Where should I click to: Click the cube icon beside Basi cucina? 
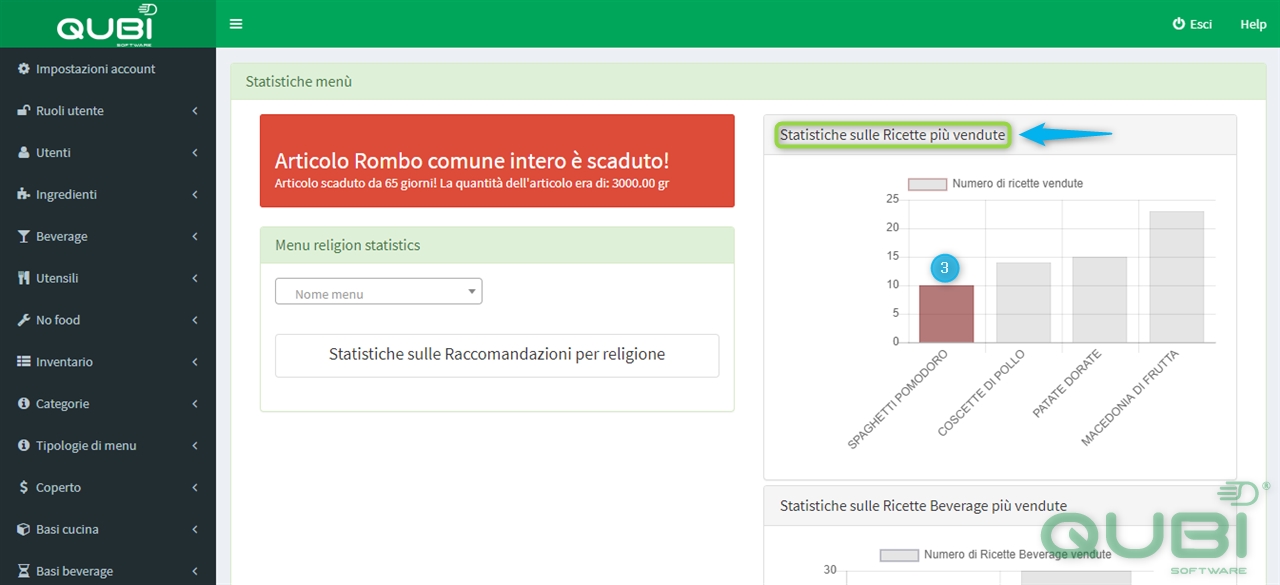click(24, 529)
